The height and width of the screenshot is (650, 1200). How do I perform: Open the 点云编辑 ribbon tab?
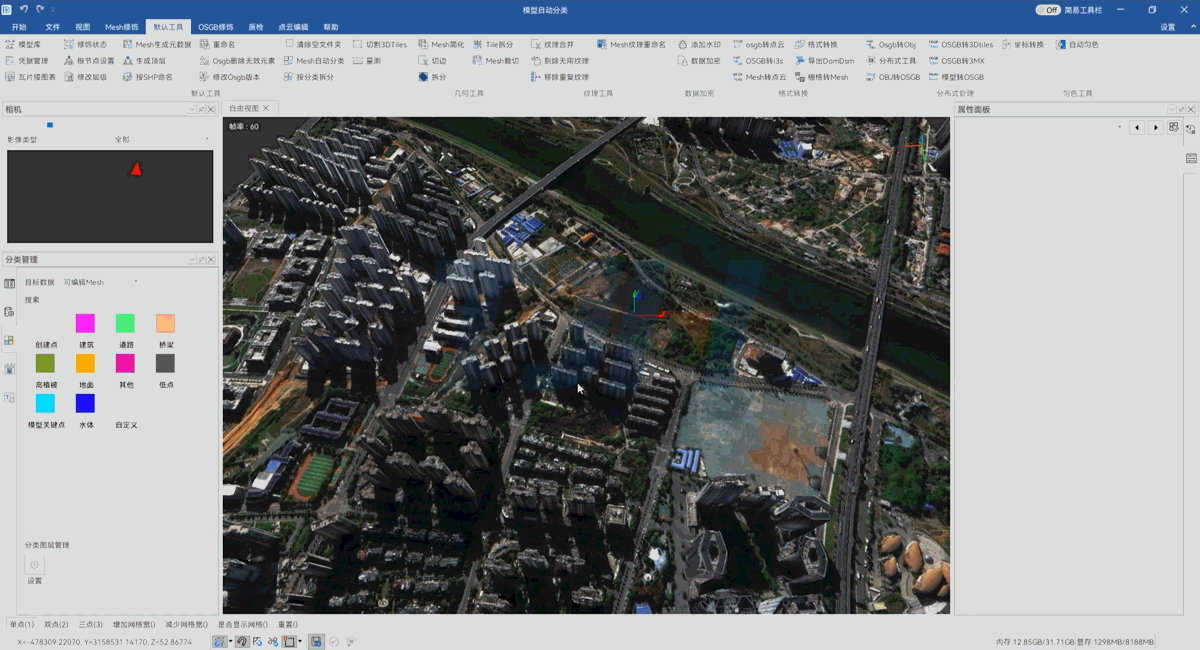point(293,27)
